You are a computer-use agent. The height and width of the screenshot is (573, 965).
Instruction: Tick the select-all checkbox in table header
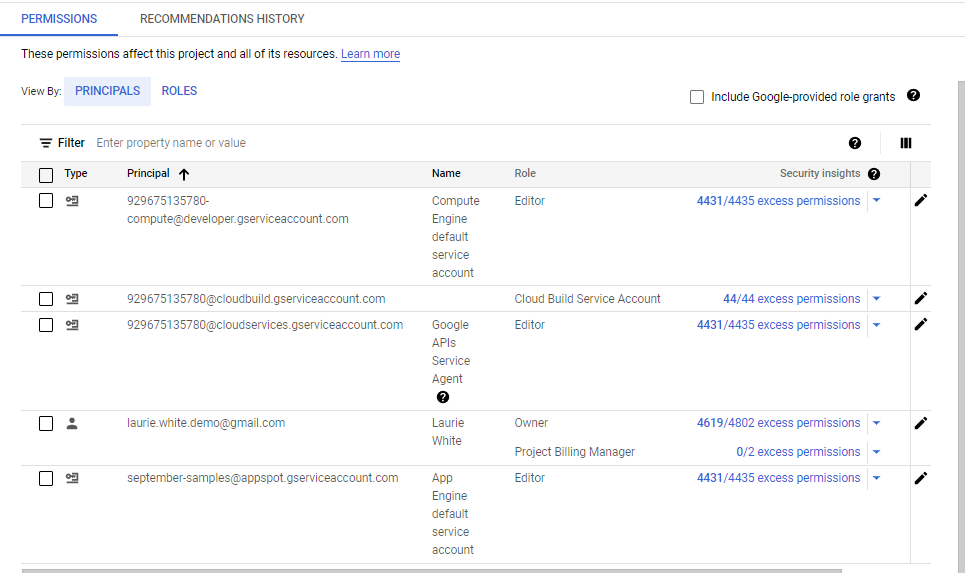[x=46, y=175]
